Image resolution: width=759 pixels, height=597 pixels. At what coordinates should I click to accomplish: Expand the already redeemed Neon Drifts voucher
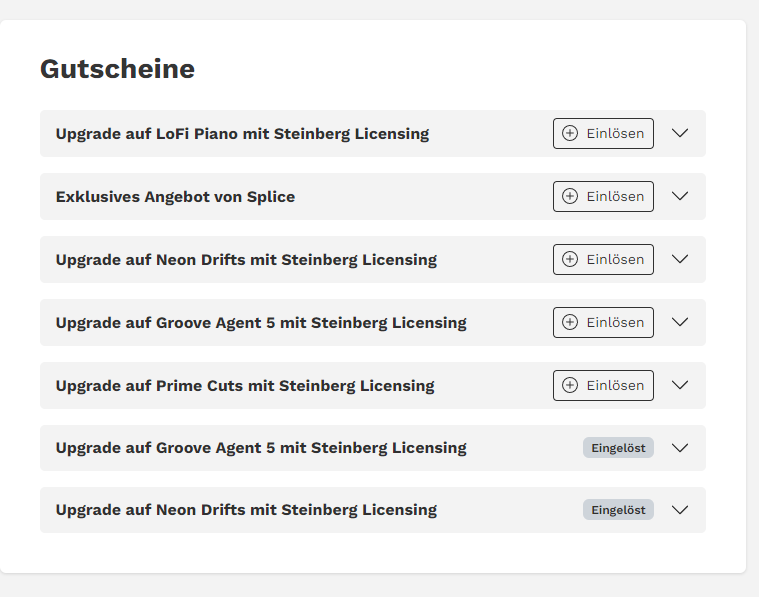click(680, 510)
